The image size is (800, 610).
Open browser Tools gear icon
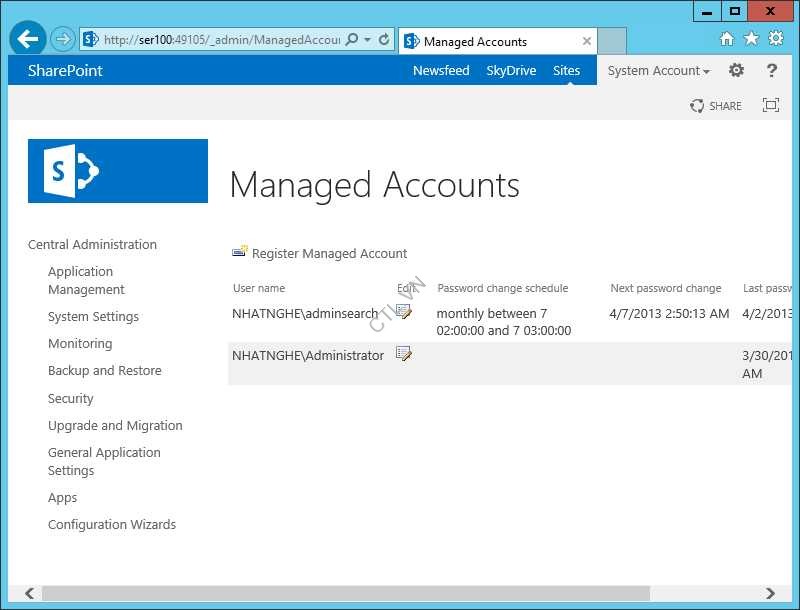[x=776, y=38]
